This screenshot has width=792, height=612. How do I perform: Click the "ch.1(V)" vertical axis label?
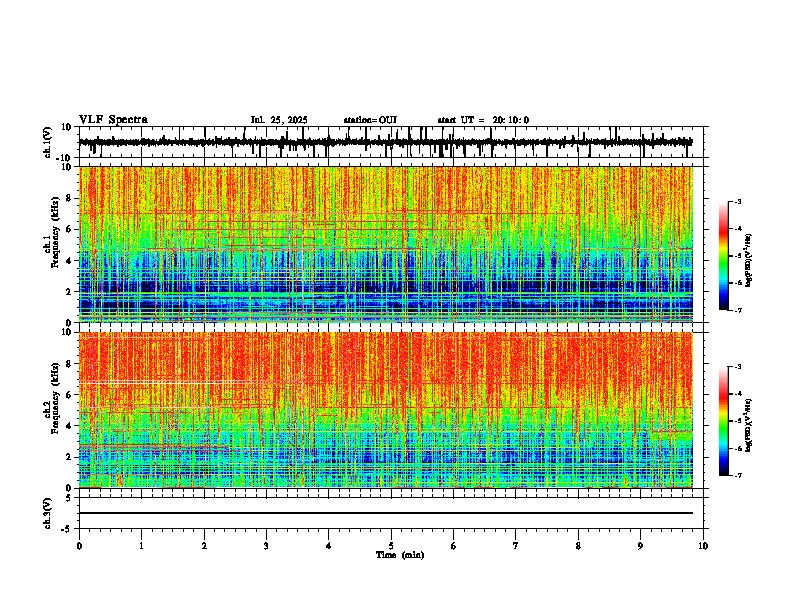(x=47, y=142)
